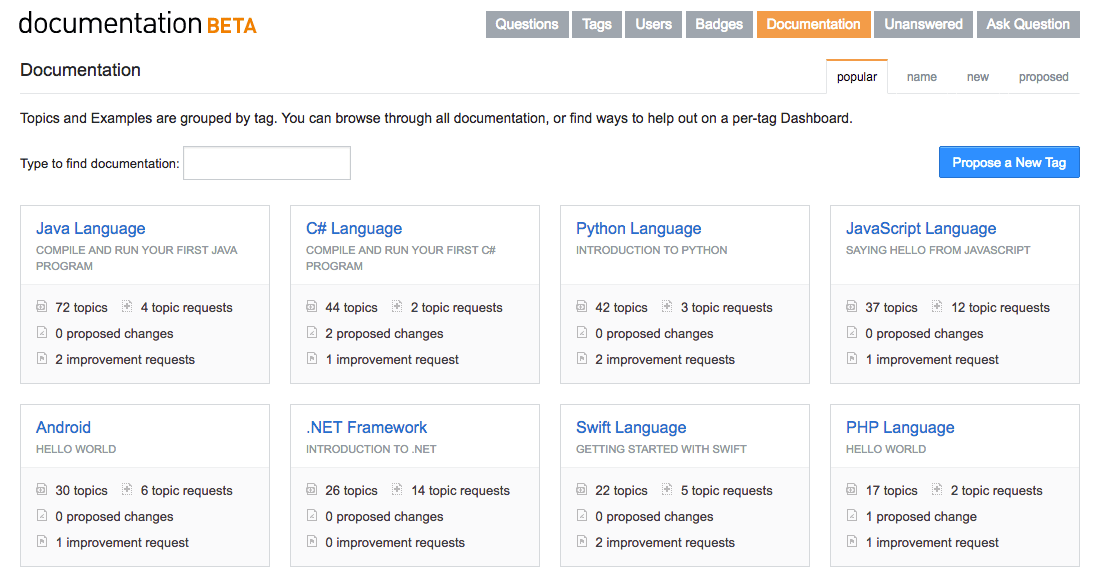Click proposed change icon in PHP Language card
Viewport: 1101px width, 580px height.
tap(852, 515)
